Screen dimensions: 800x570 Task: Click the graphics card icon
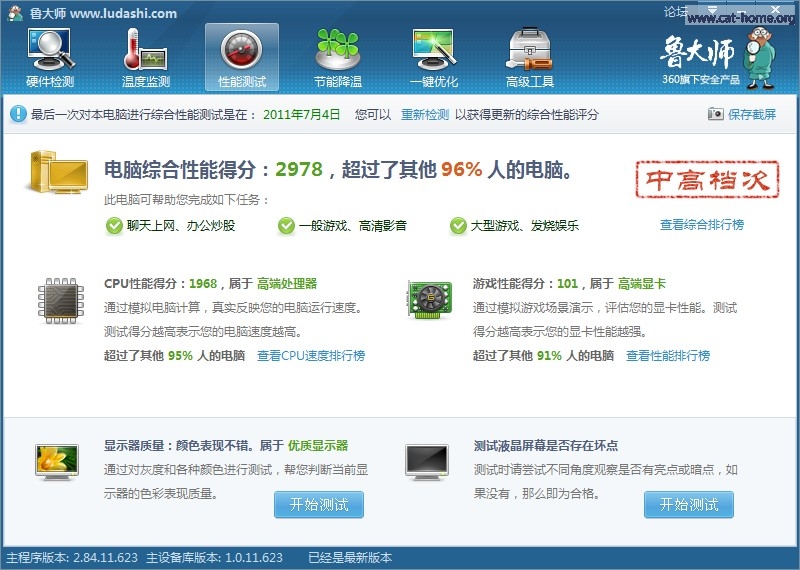[430, 299]
